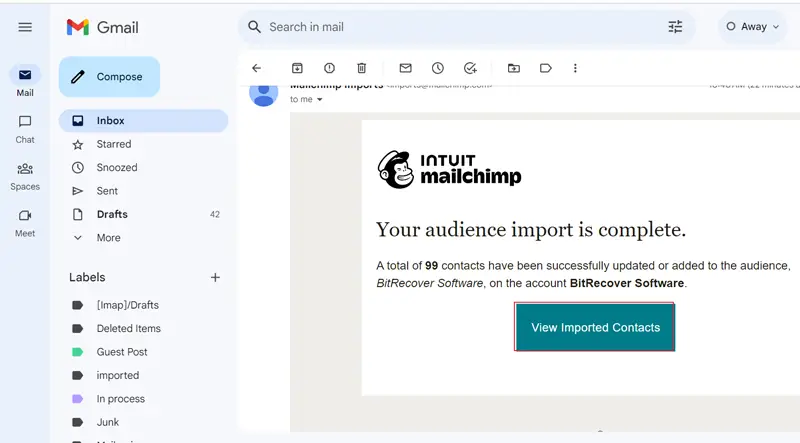800x443 pixels.
Task: Delete this email with trash icon
Action: tap(362, 68)
